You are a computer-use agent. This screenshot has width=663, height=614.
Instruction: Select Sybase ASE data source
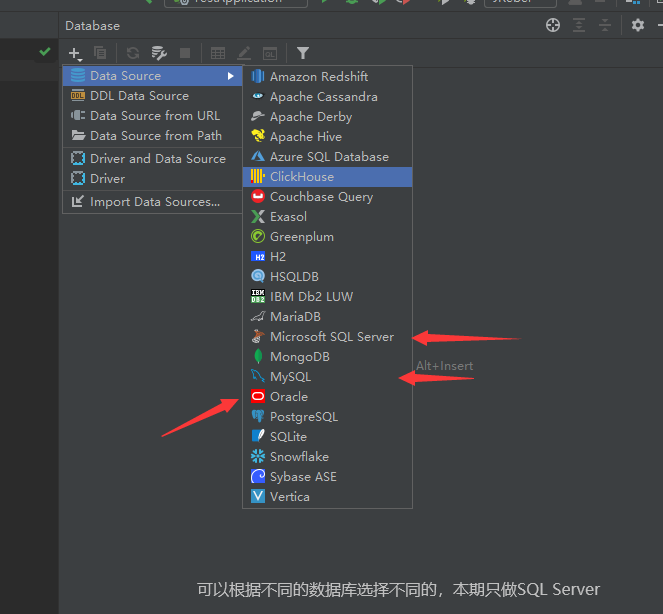327,477
